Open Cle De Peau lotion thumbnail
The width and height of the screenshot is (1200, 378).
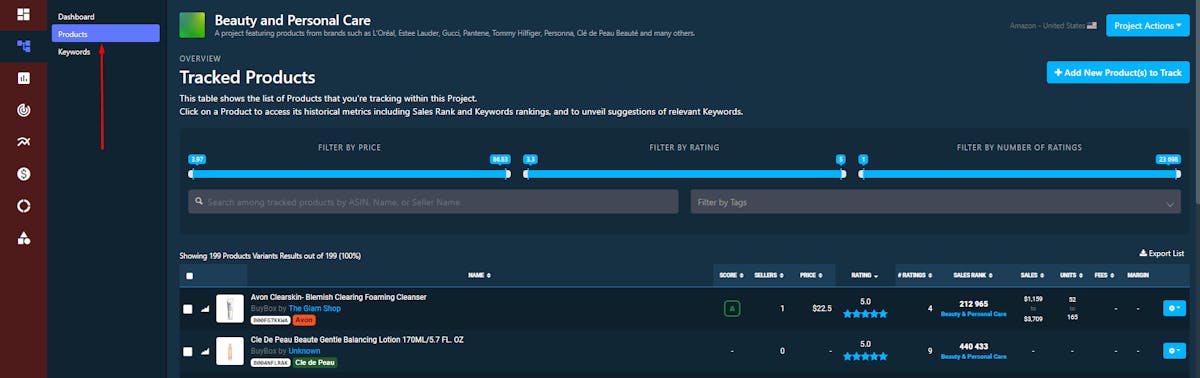230,351
